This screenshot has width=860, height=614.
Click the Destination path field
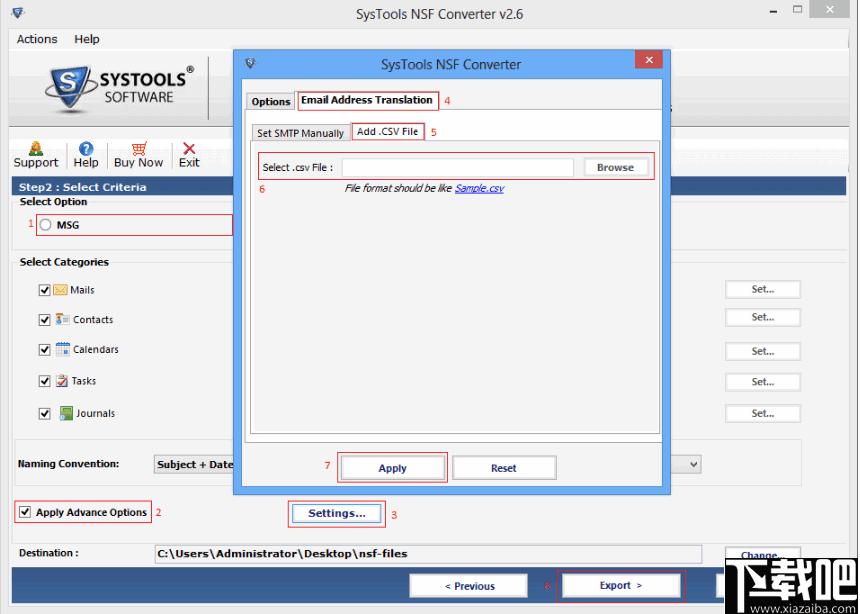coord(428,554)
